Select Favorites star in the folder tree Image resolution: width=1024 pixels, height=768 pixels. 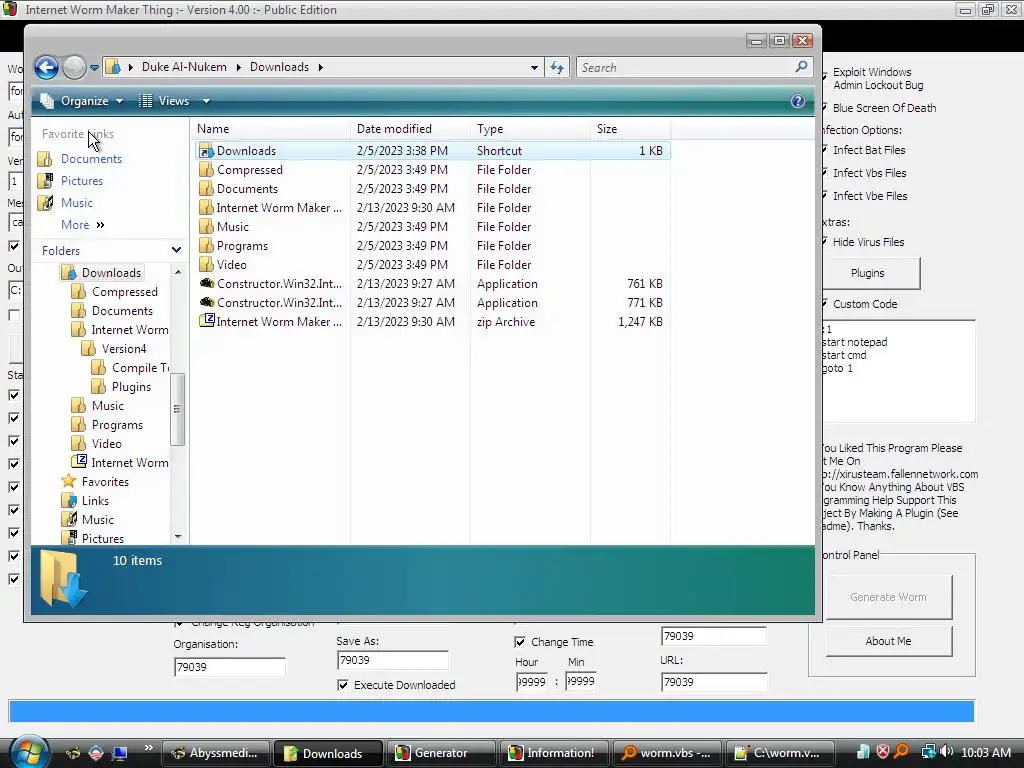[x=69, y=481]
